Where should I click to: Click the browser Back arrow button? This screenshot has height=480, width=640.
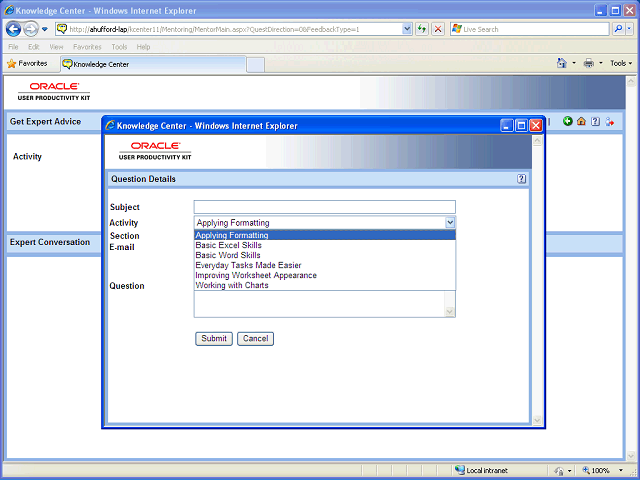pos(13,29)
